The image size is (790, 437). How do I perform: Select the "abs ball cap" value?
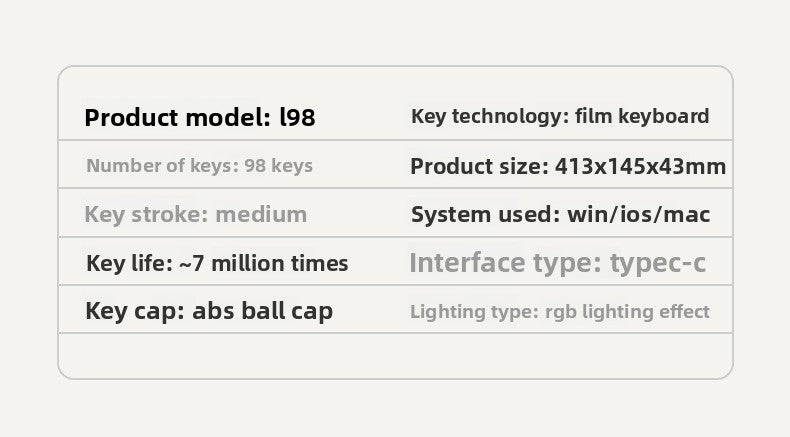262,311
